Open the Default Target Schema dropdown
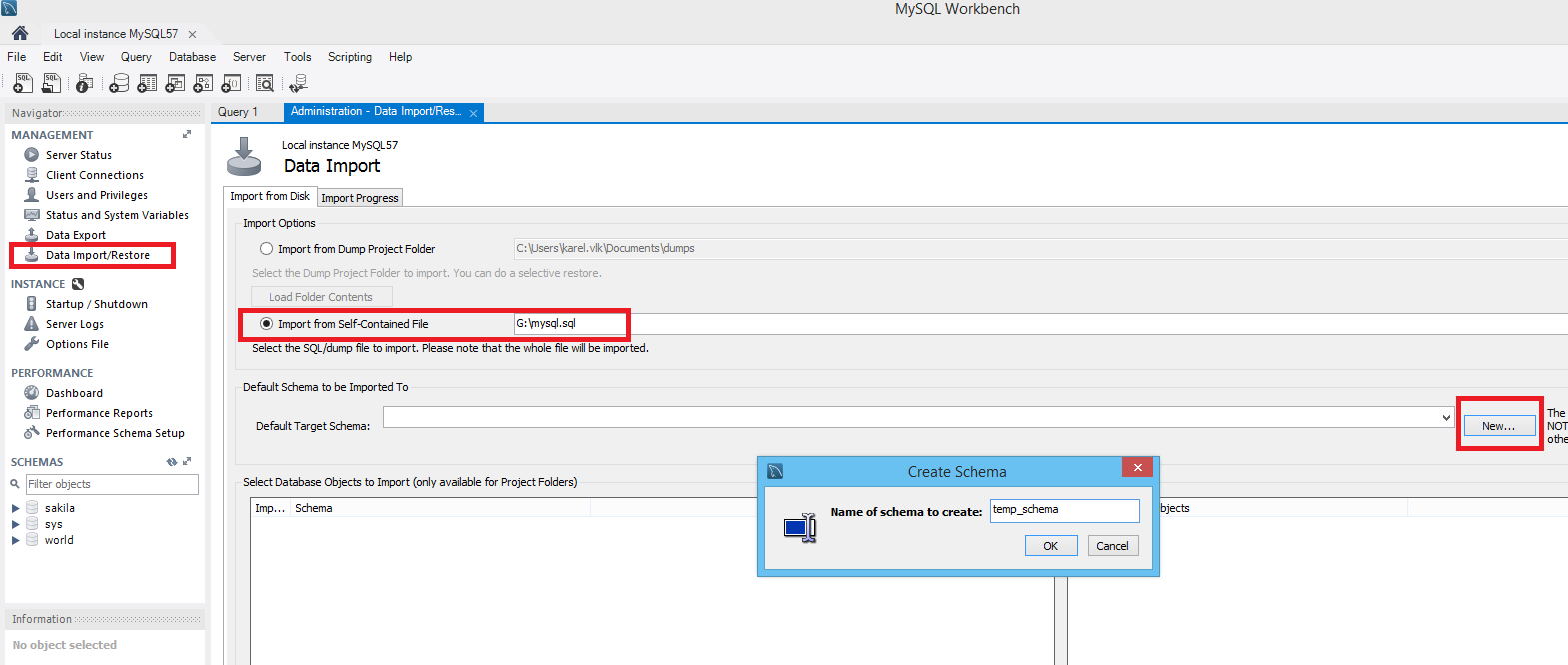Viewport: 1568px width, 665px height. pos(1446,417)
